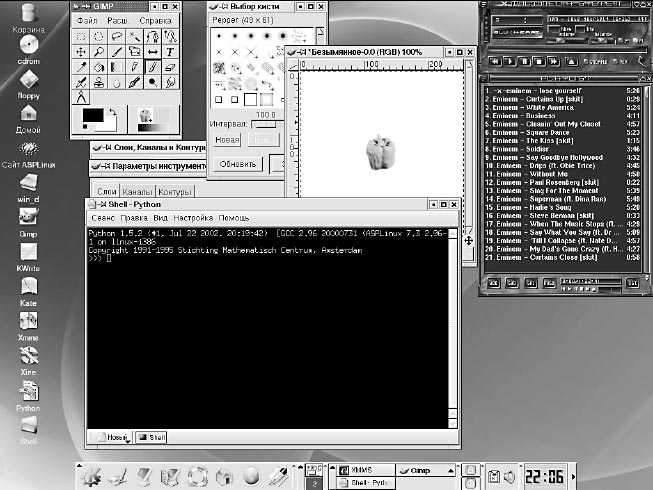Click the black foreground color swatch
The image size is (653, 490).
click(93, 115)
